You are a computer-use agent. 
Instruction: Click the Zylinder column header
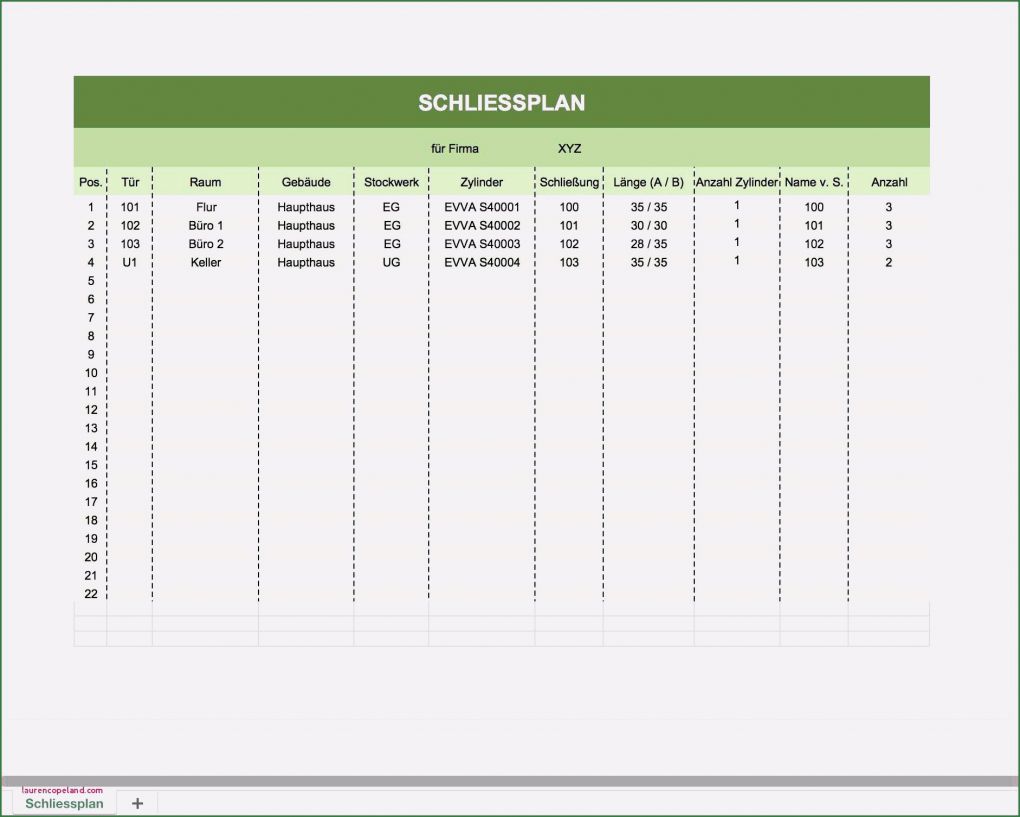pos(482,182)
